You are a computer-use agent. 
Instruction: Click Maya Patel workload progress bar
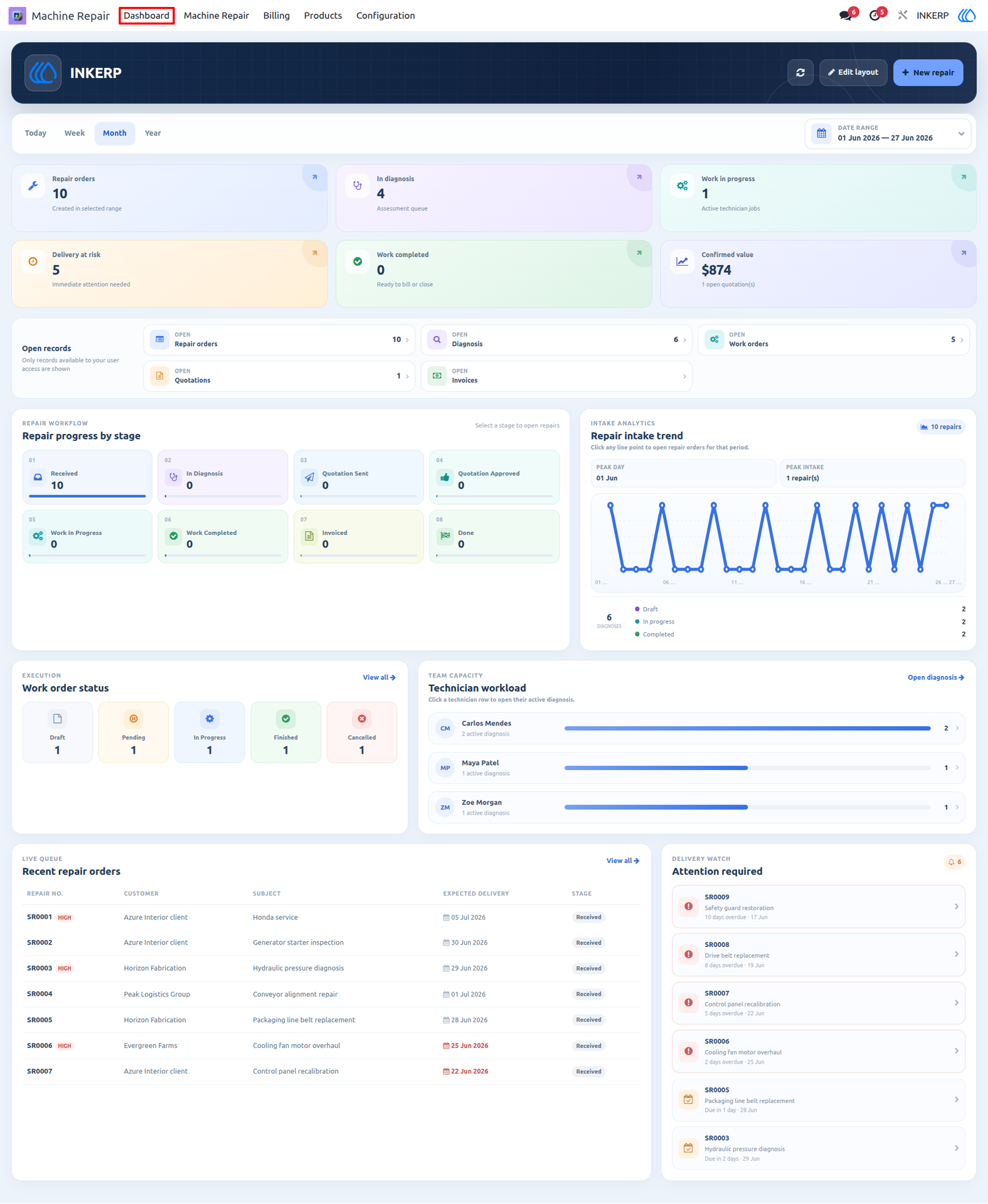click(747, 768)
